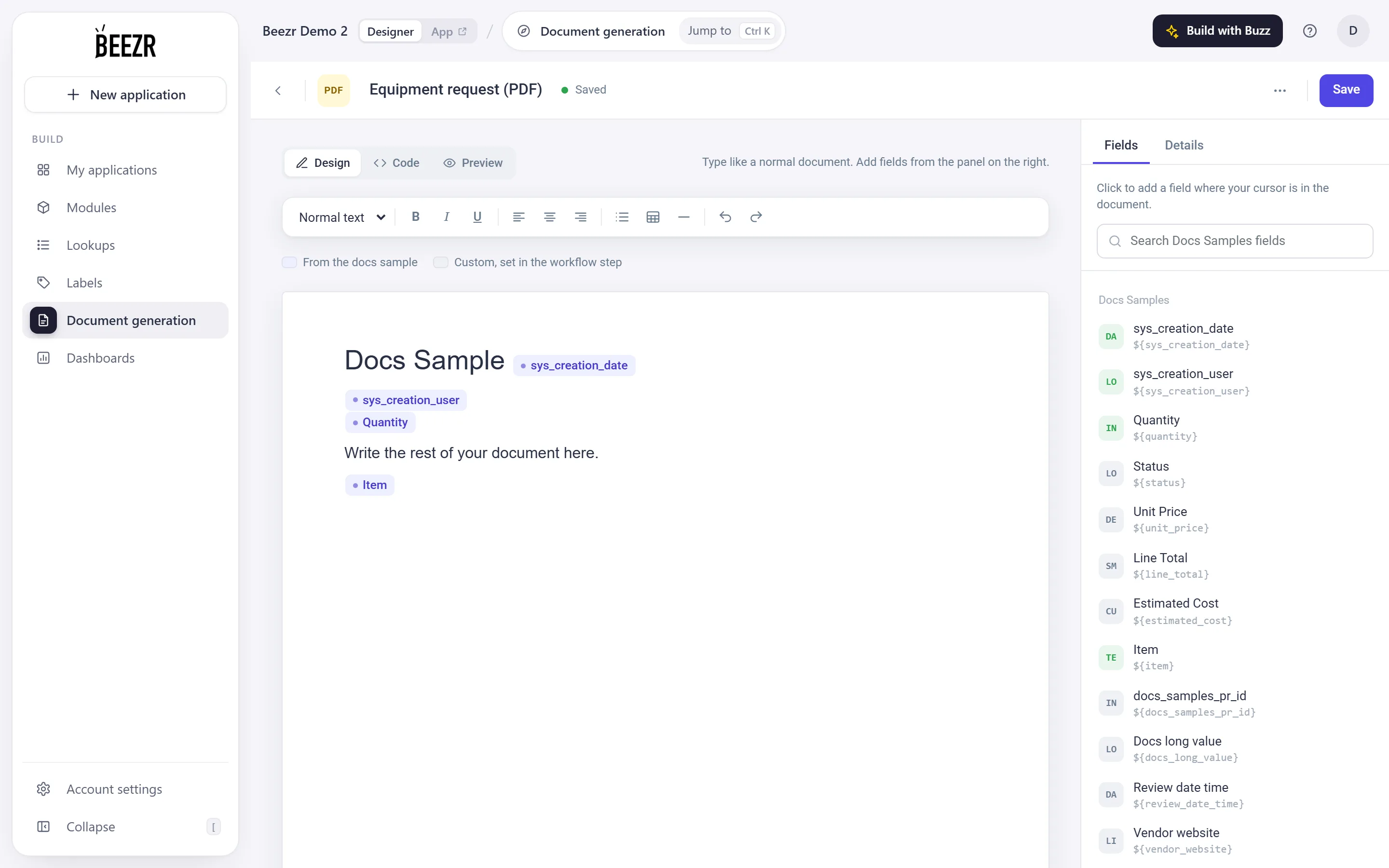Open the Normal text style dropdown
Viewport: 1389px width, 868px height.
coord(342,217)
